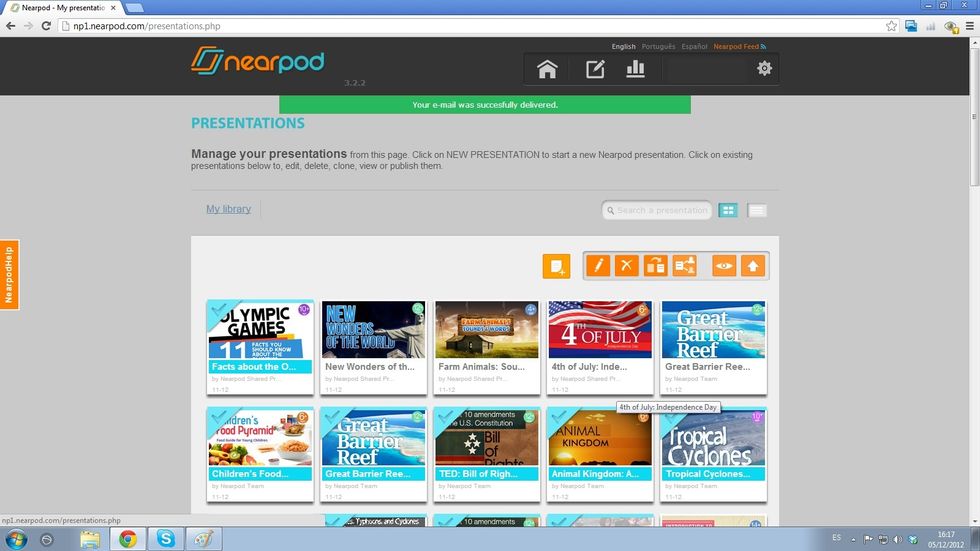Click the green email delivered notification
Screen dimensions: 980x551
coord(485,104)
